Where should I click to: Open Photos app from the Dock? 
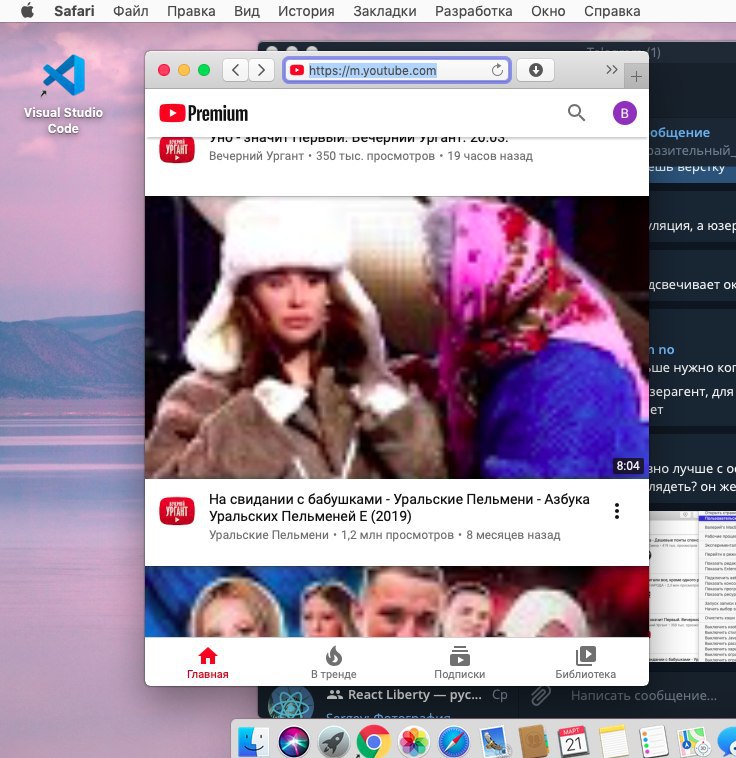pyautogui.click(x=414, y=741)
